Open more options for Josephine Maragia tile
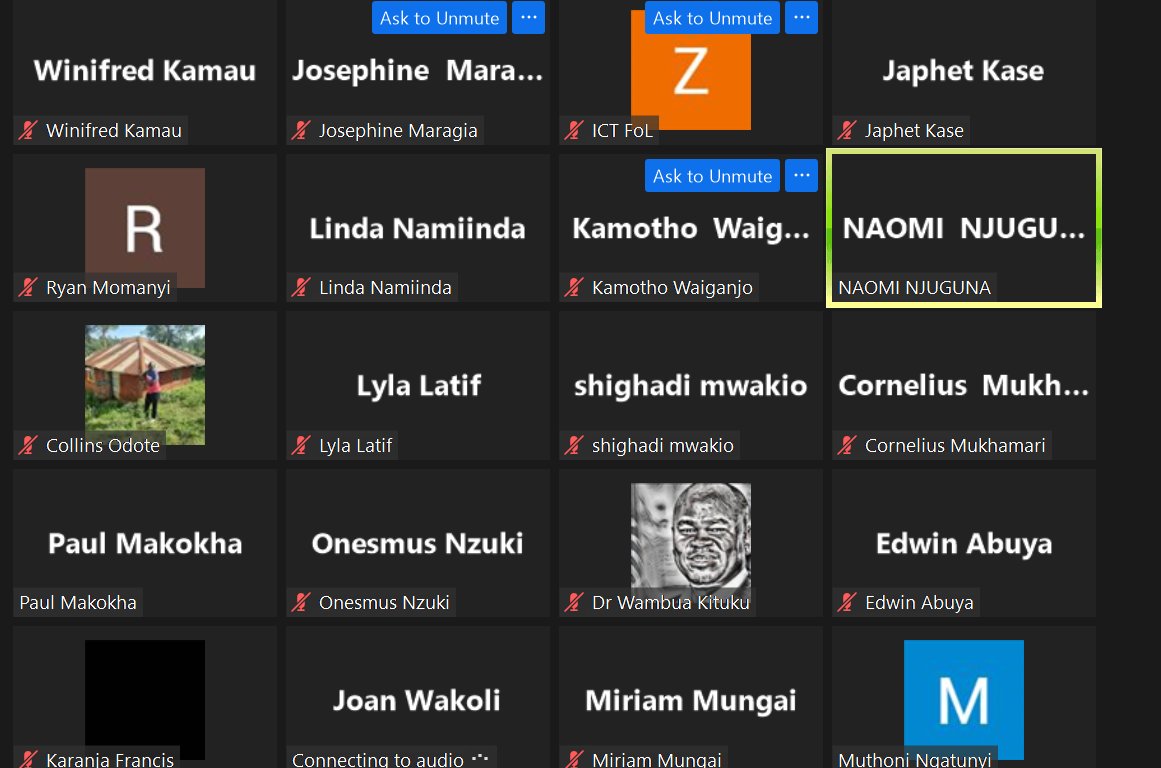 tap(528, 18)
